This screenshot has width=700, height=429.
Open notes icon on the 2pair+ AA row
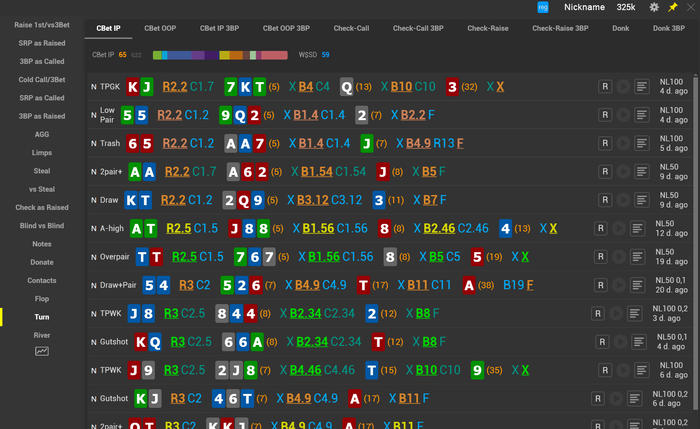(642, 172)
